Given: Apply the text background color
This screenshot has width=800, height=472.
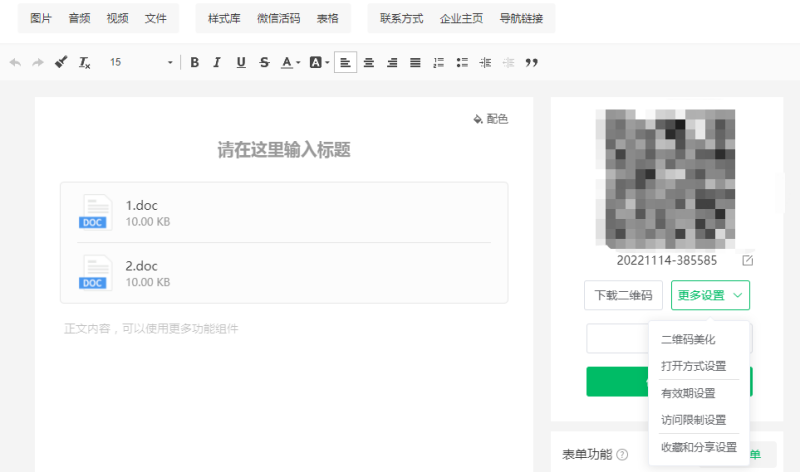Looking at the screenshot, I should tap(315, 62).
